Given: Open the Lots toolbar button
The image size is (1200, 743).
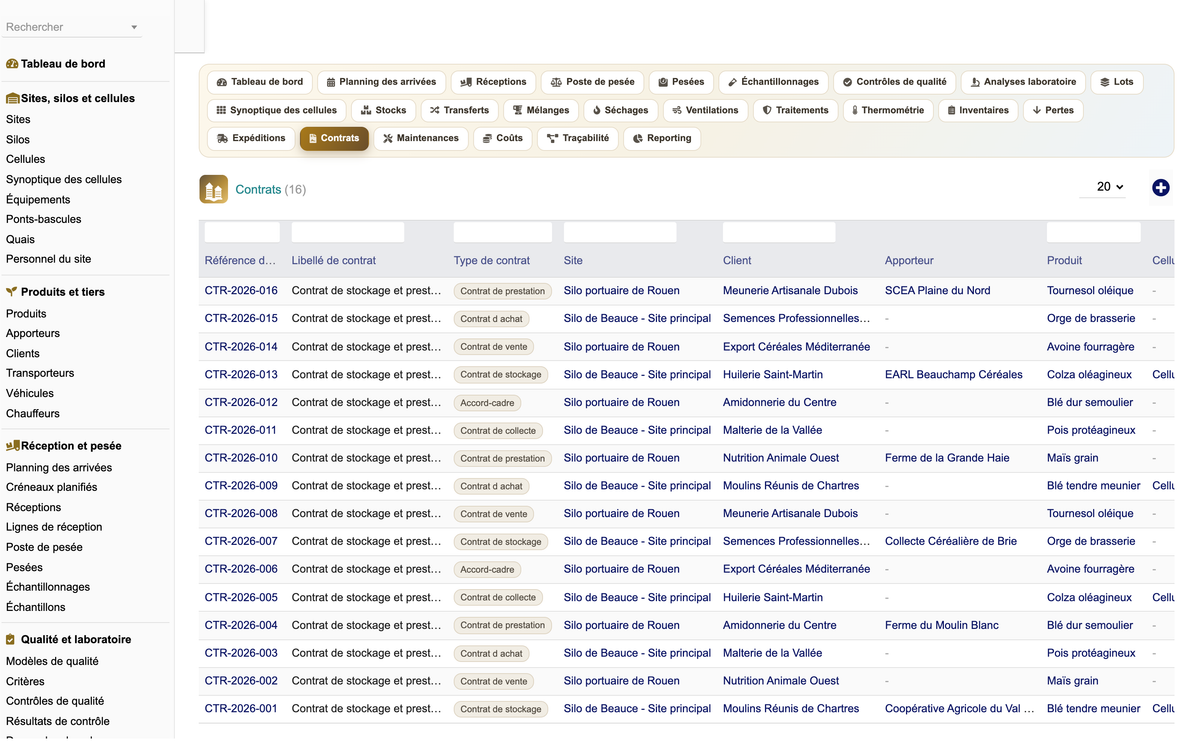Looking at the screenshot, I should pos(1117,82).
